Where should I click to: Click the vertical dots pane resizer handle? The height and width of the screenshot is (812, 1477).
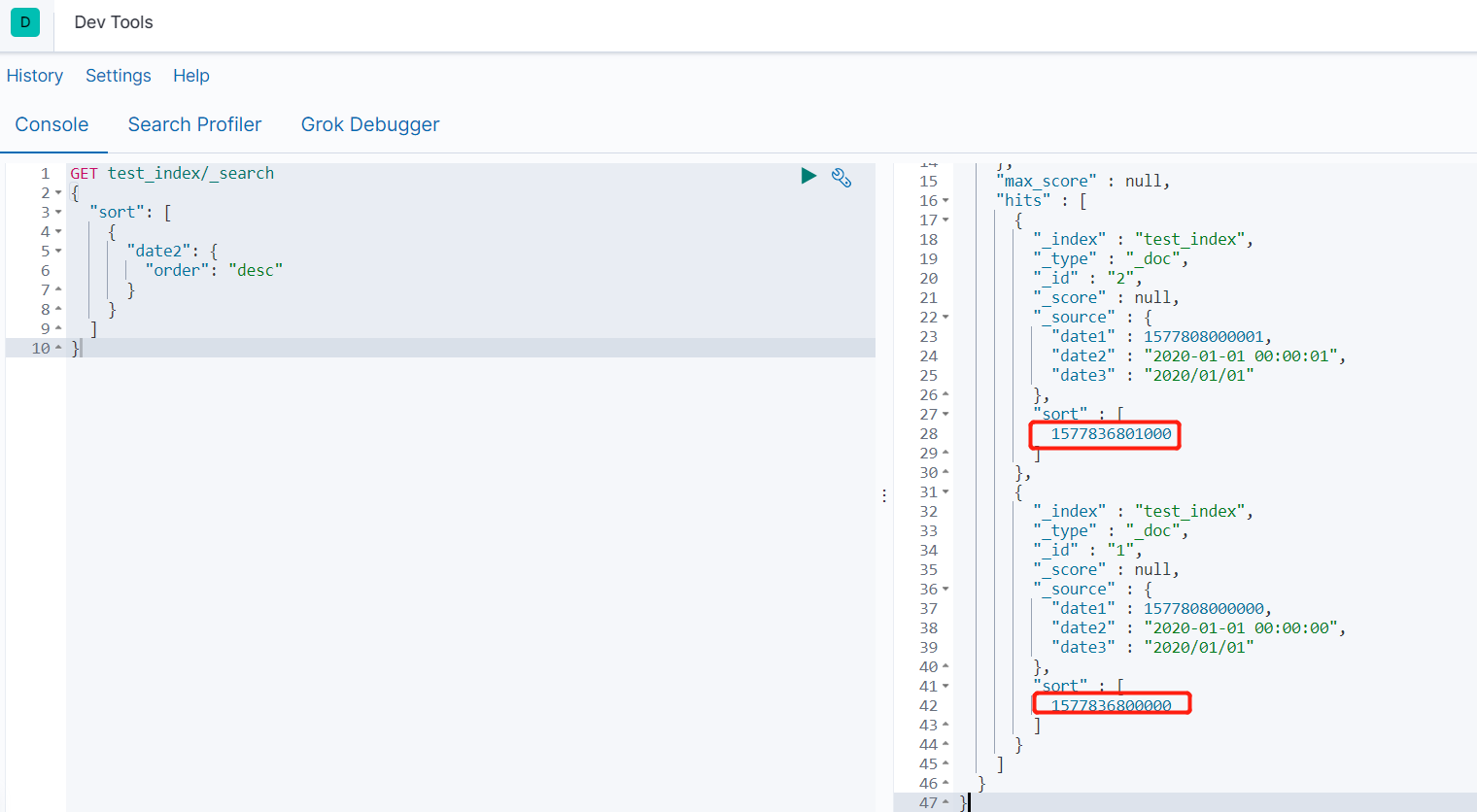click(x=884, y=495)
